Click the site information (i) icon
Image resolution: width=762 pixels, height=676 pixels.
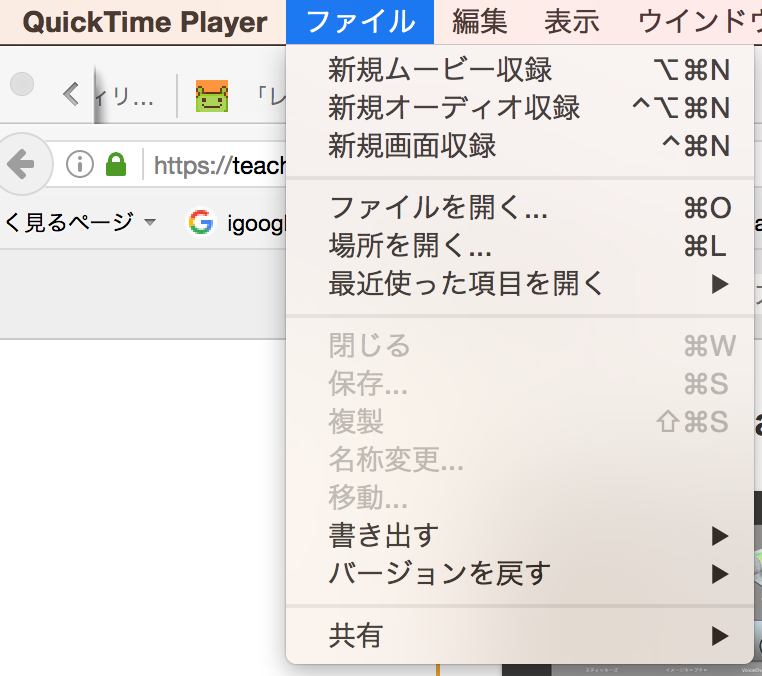click(79, 164)
